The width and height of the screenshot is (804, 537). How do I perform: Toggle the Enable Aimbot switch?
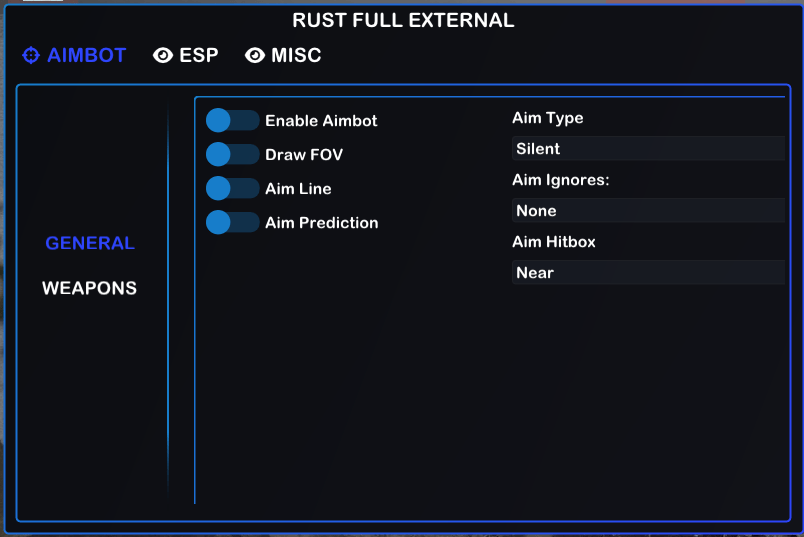(232, 121)
